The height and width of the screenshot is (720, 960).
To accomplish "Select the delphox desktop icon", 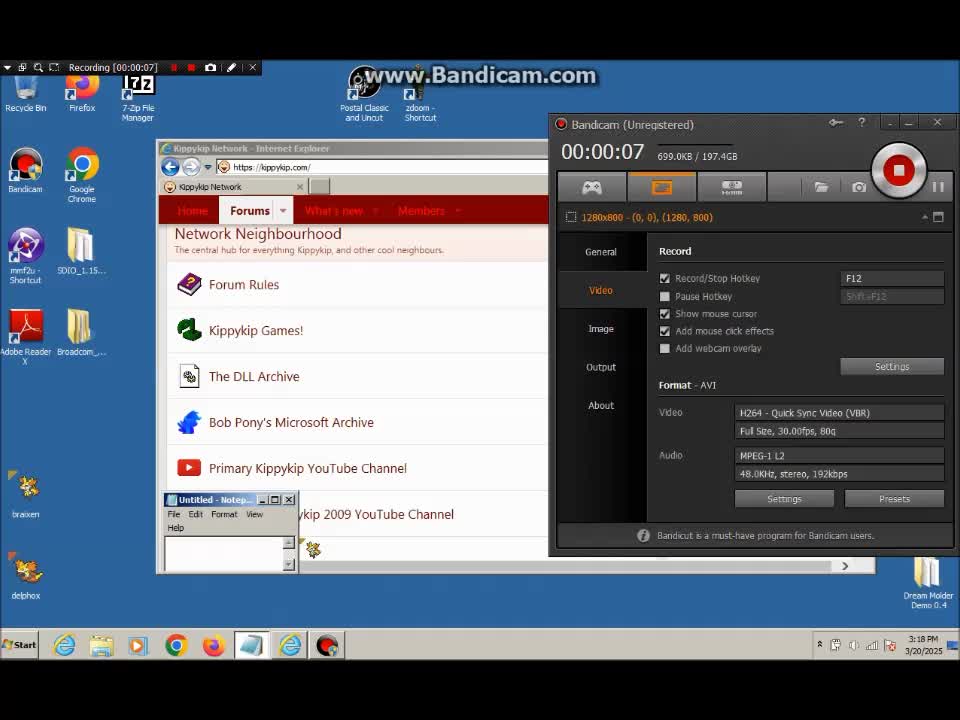I will (x=26, y=576).
